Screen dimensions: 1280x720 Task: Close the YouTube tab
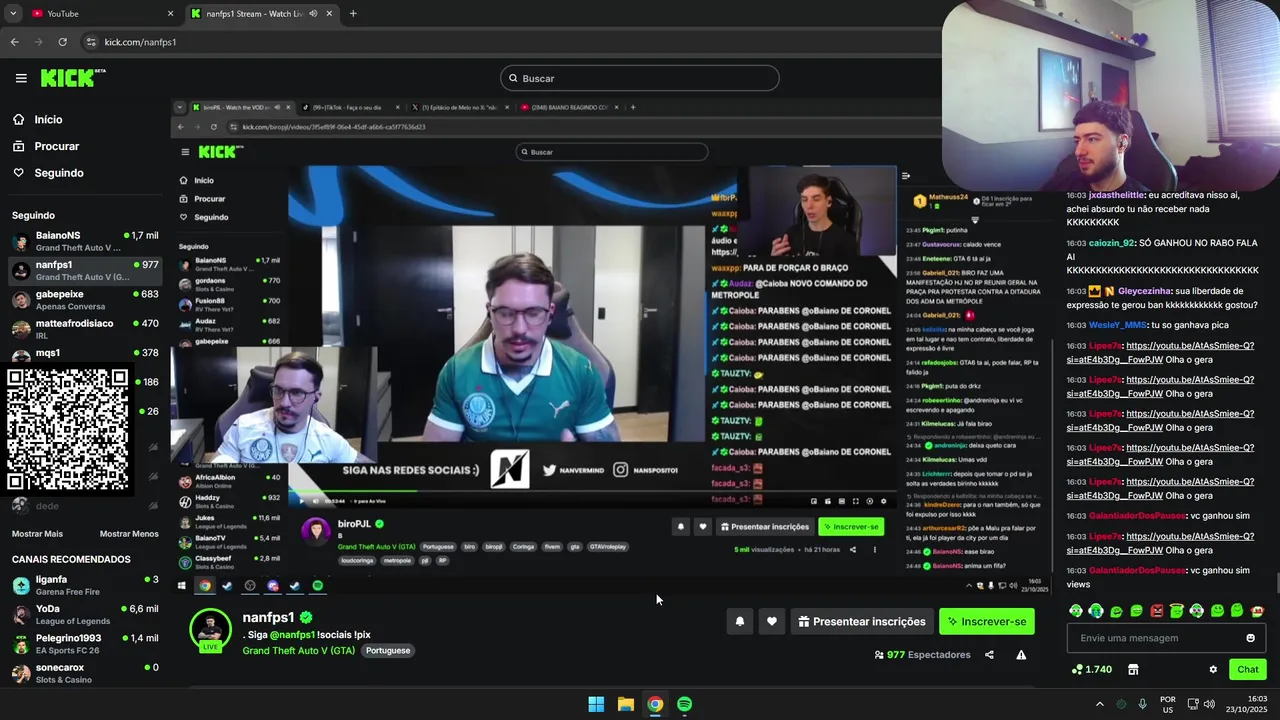(170, 14)
